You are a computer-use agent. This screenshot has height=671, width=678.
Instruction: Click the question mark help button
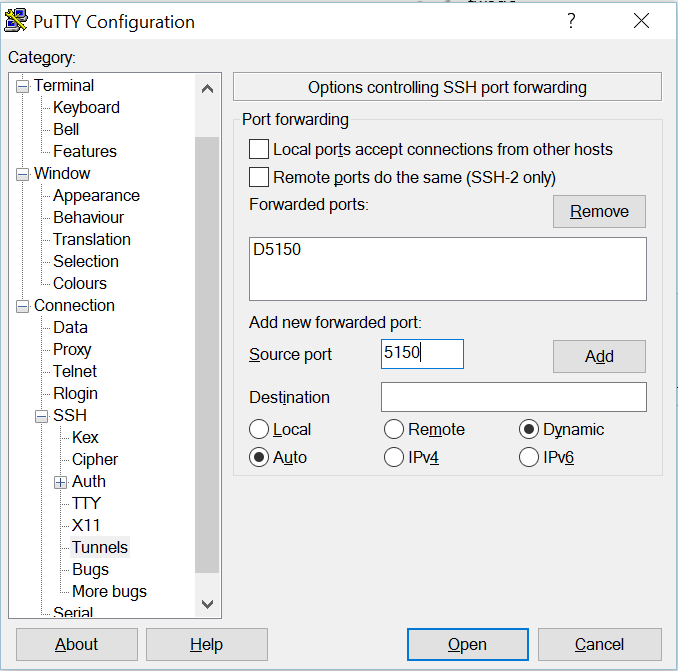(x=571, y=21)
